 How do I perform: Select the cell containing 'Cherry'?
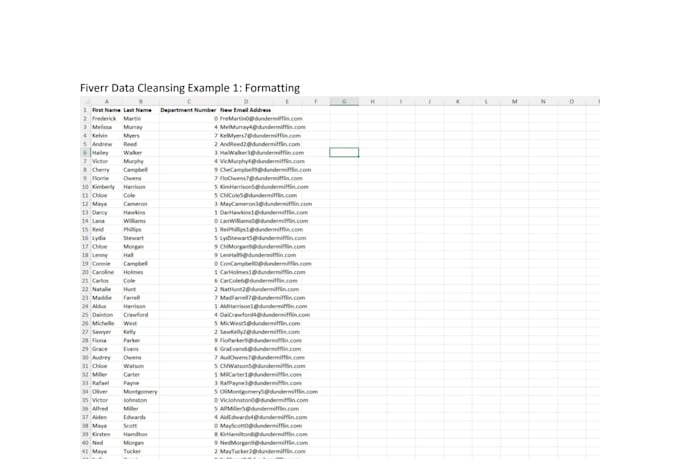tap(106, 170)
